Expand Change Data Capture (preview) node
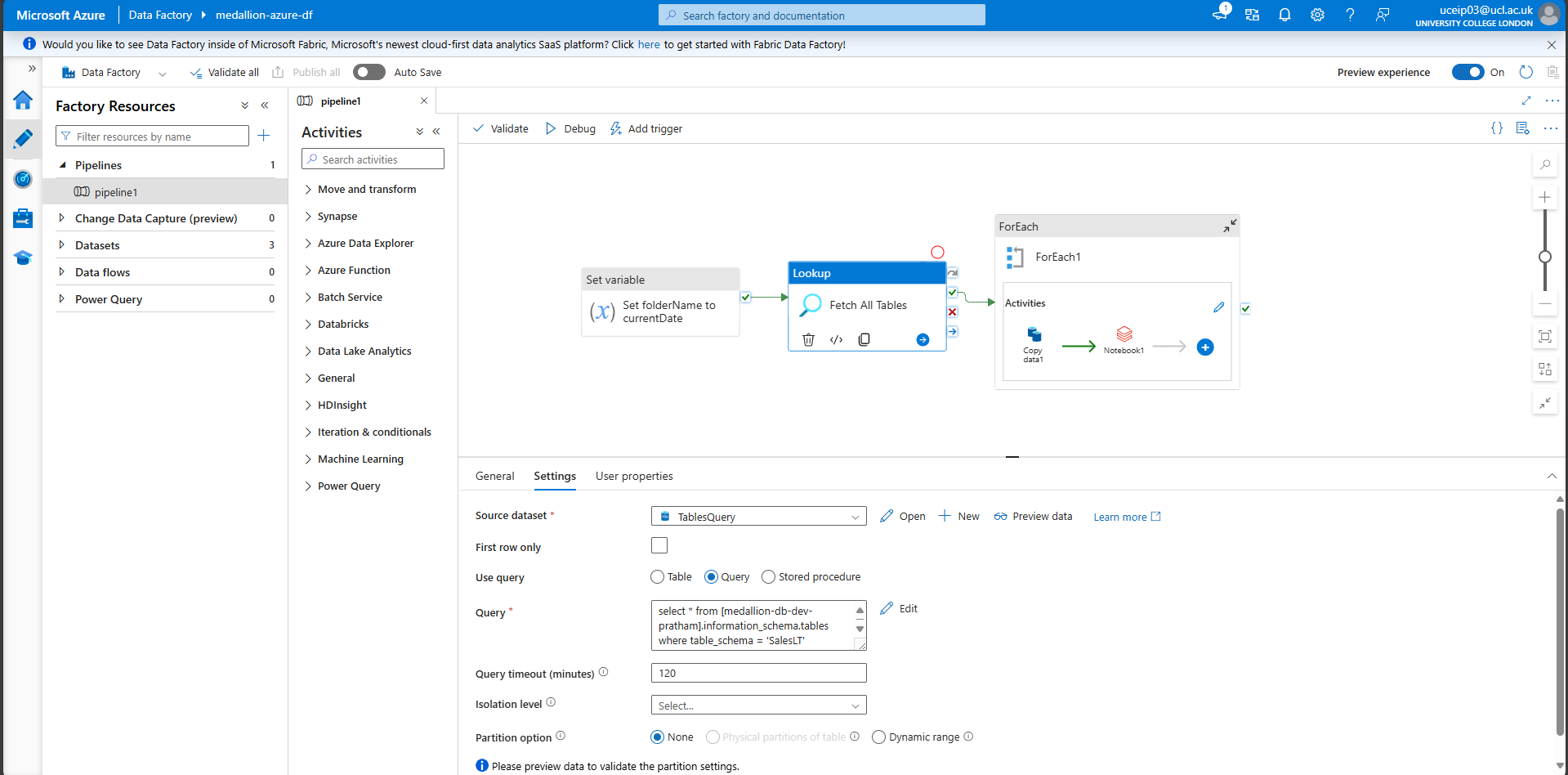The height and width of the screenshot is (775, 1568). (62, 218)
